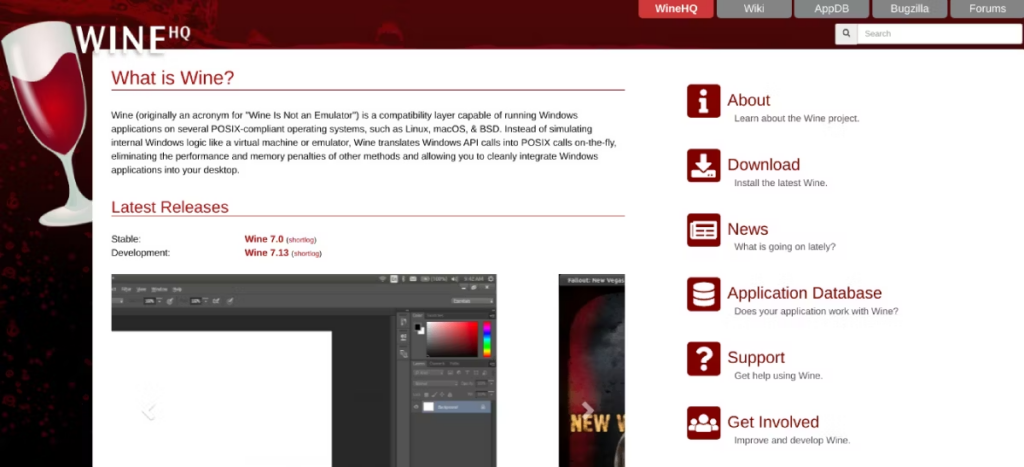The height and width of the screenshot is (467, 1024).
Task: Click "Improve and develop Wine." text
Action: [792, 440]
